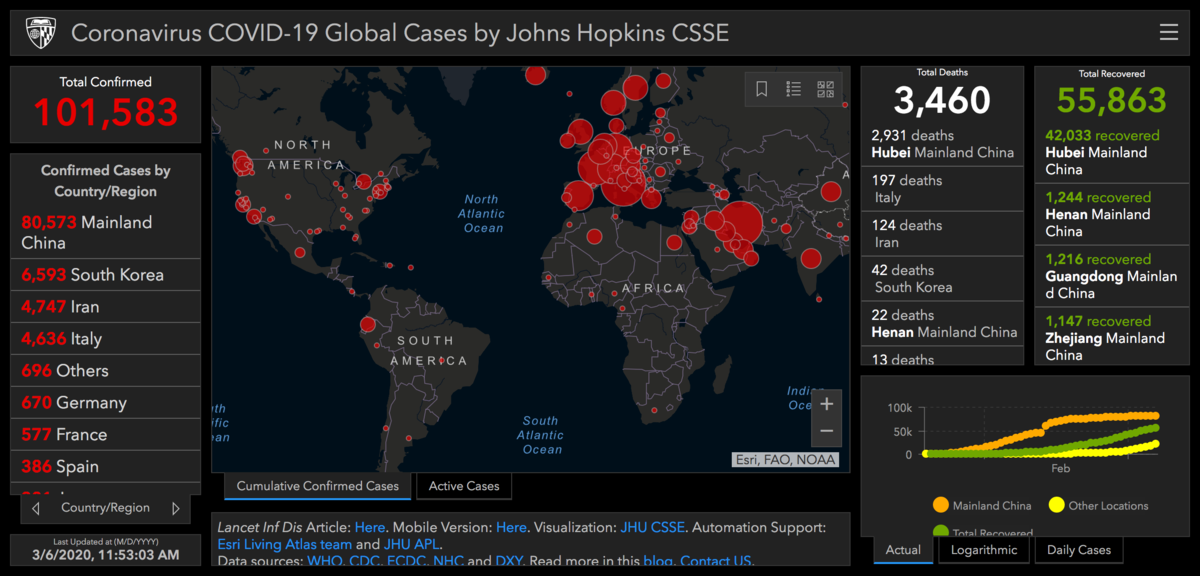The image size is (1200, 576).
Task: Select '80,573 Mainland China' in country list
Action: (105, 232)
